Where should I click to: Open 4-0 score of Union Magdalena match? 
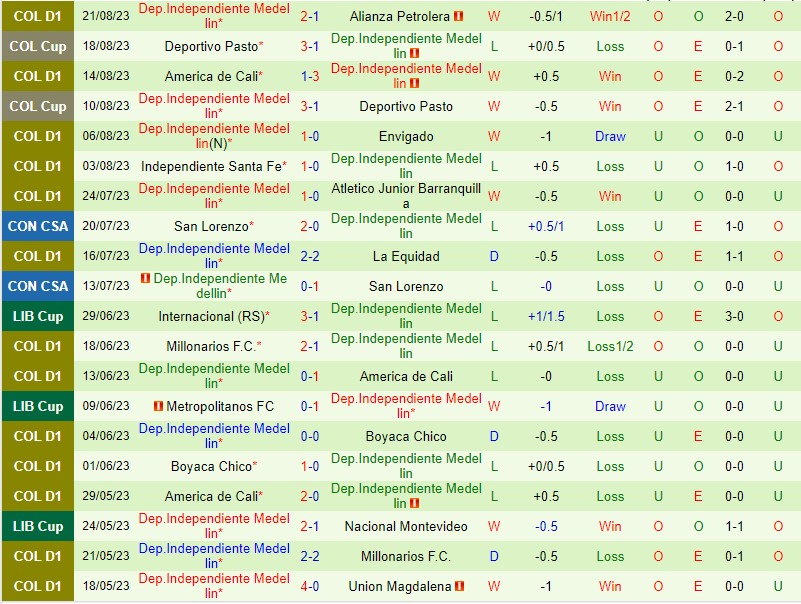click(310, 587)
